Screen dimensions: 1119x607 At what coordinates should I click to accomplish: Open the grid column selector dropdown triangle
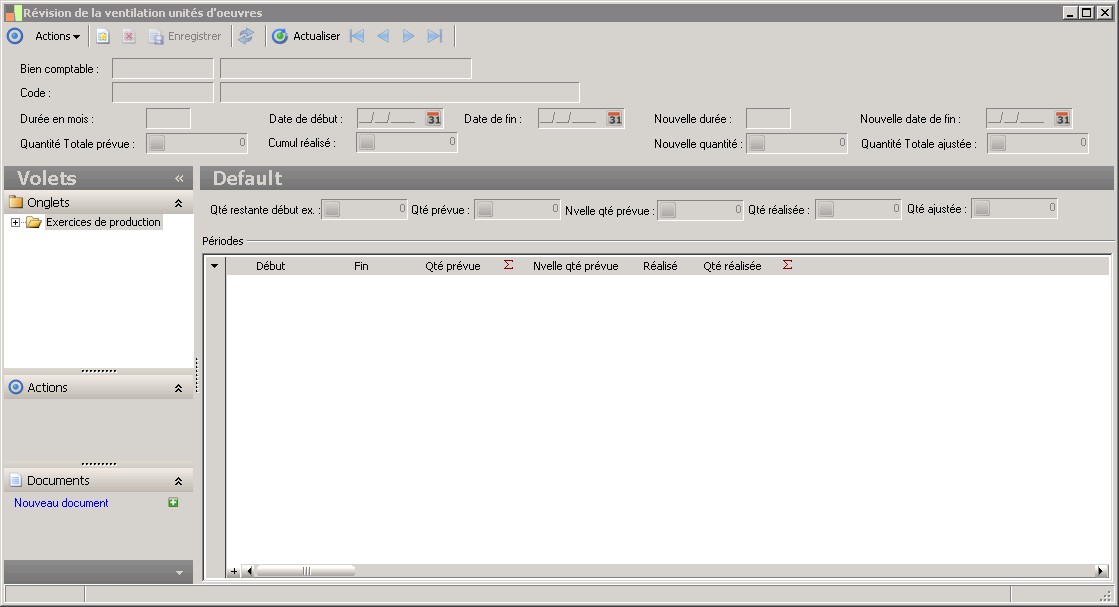pos(214,266)
